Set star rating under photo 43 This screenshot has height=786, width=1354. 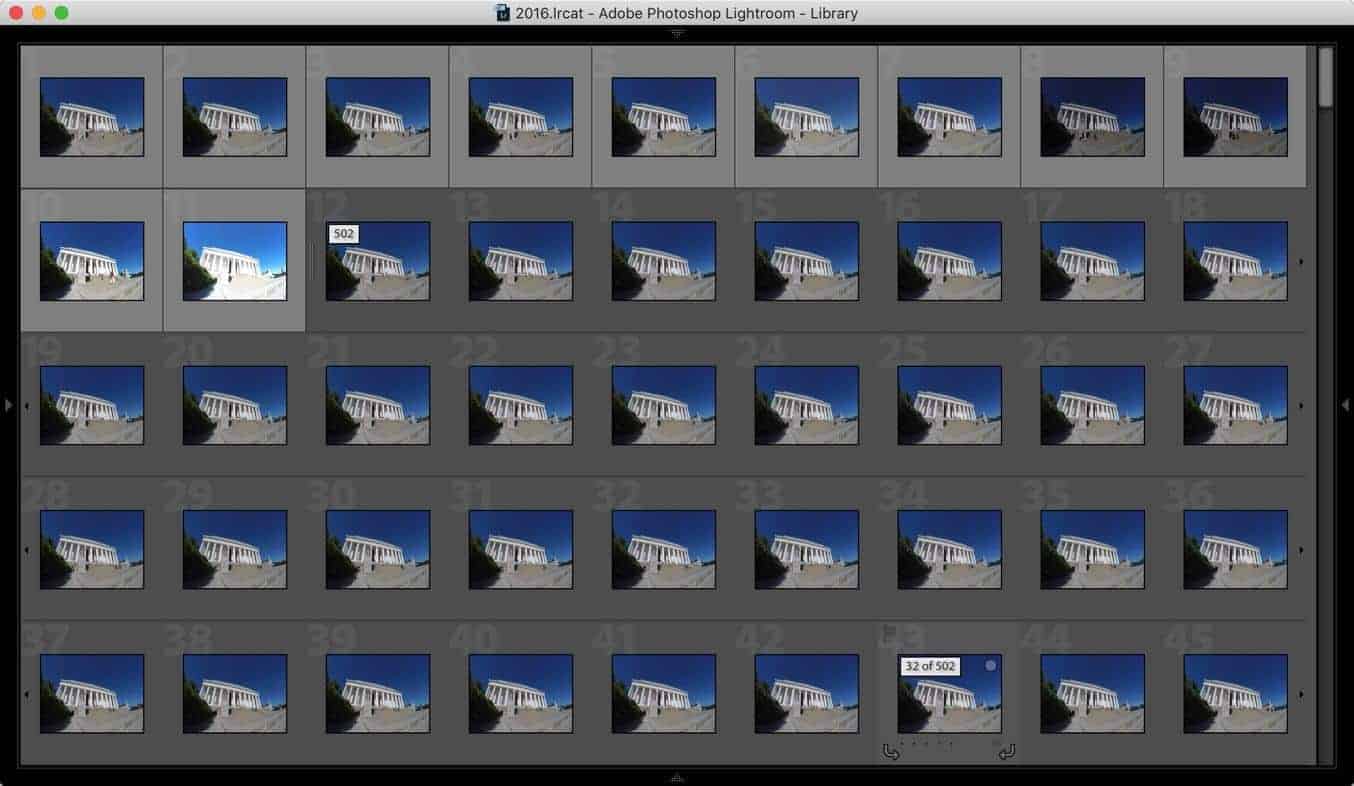coord(927,743)
